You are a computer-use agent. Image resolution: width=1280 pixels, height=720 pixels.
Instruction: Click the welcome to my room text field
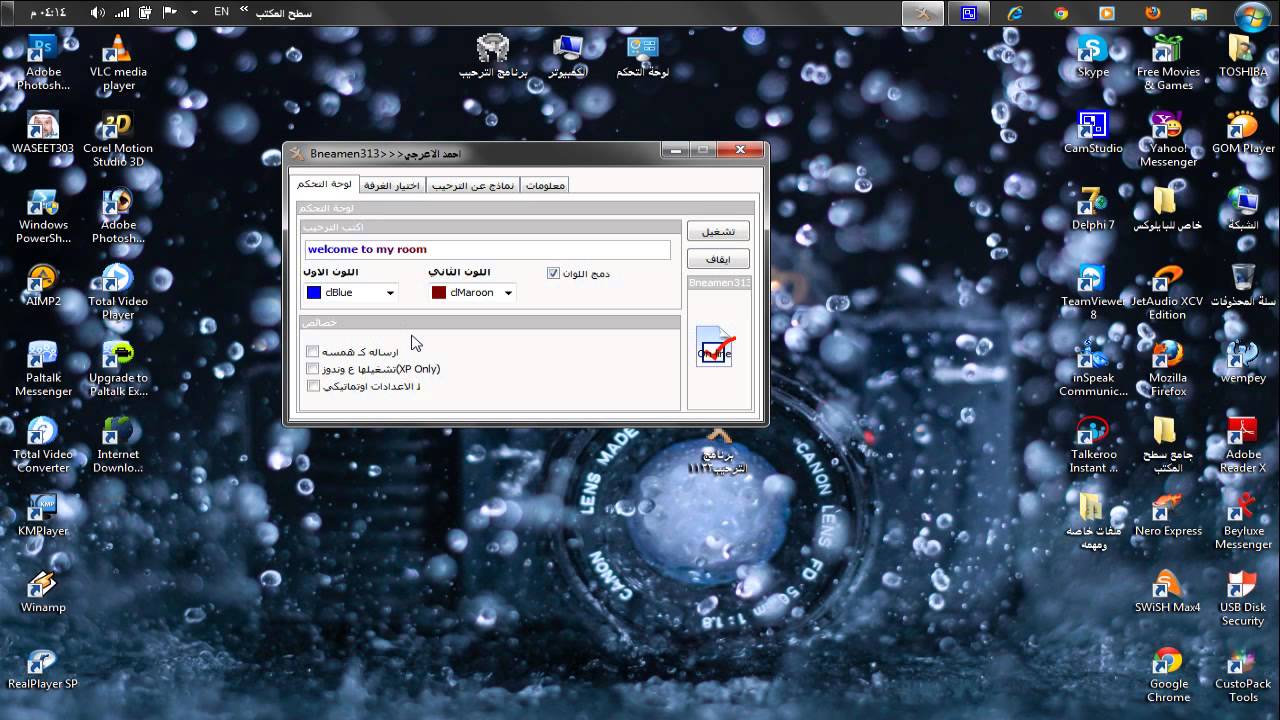[488, 250]
